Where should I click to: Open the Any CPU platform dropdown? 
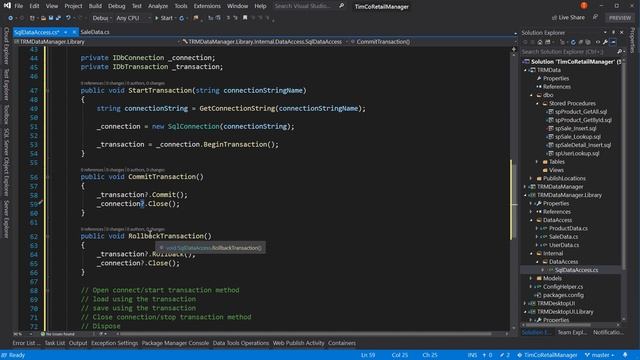pos(133,18)
